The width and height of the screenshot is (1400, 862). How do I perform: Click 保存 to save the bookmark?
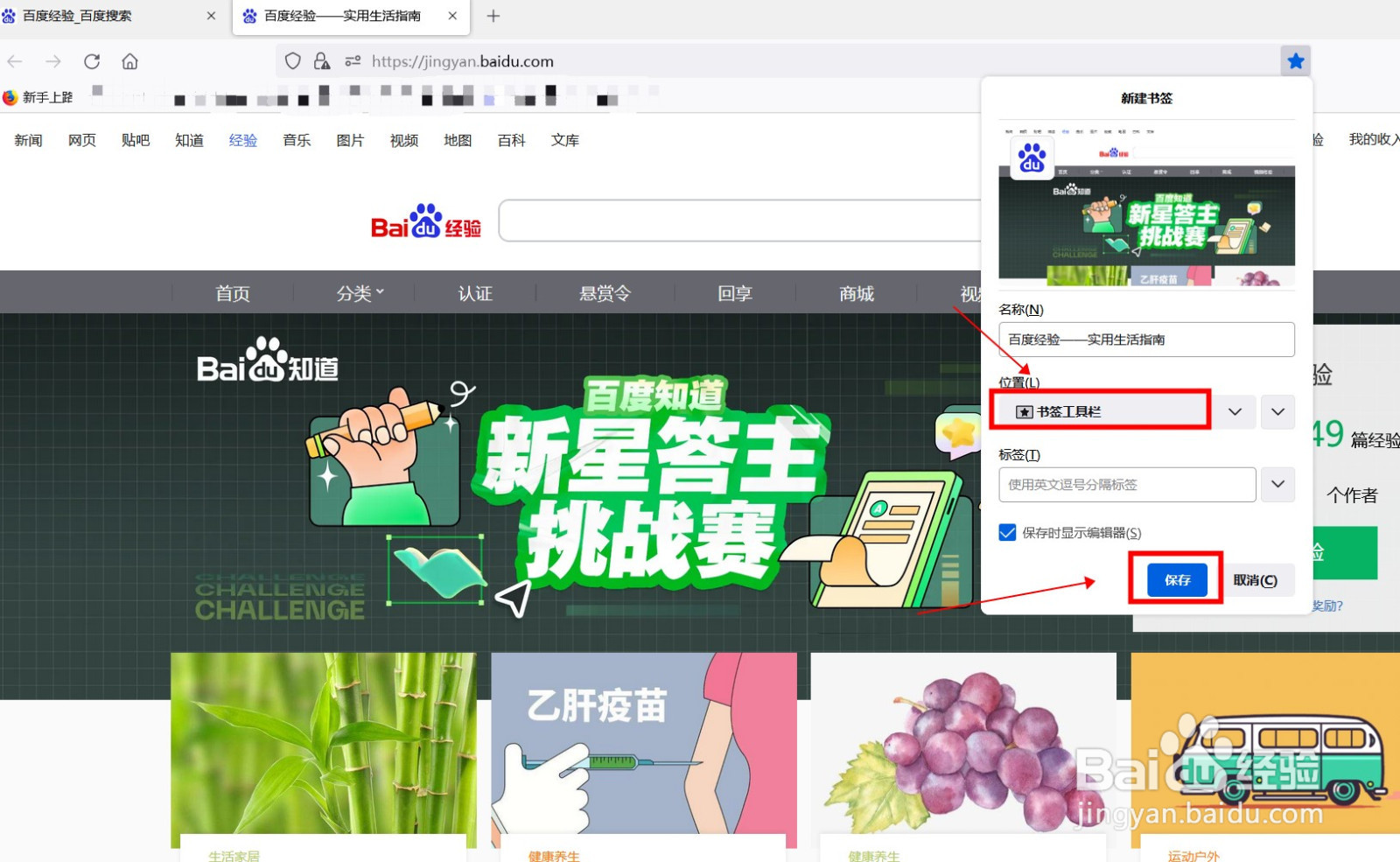[x=1177, y=579]
